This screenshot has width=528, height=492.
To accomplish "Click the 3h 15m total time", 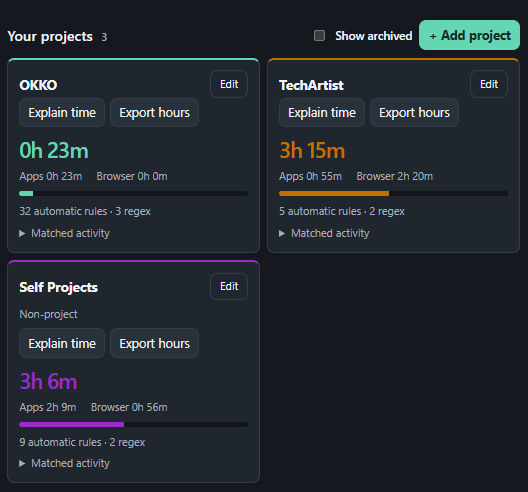I will 312,150.
